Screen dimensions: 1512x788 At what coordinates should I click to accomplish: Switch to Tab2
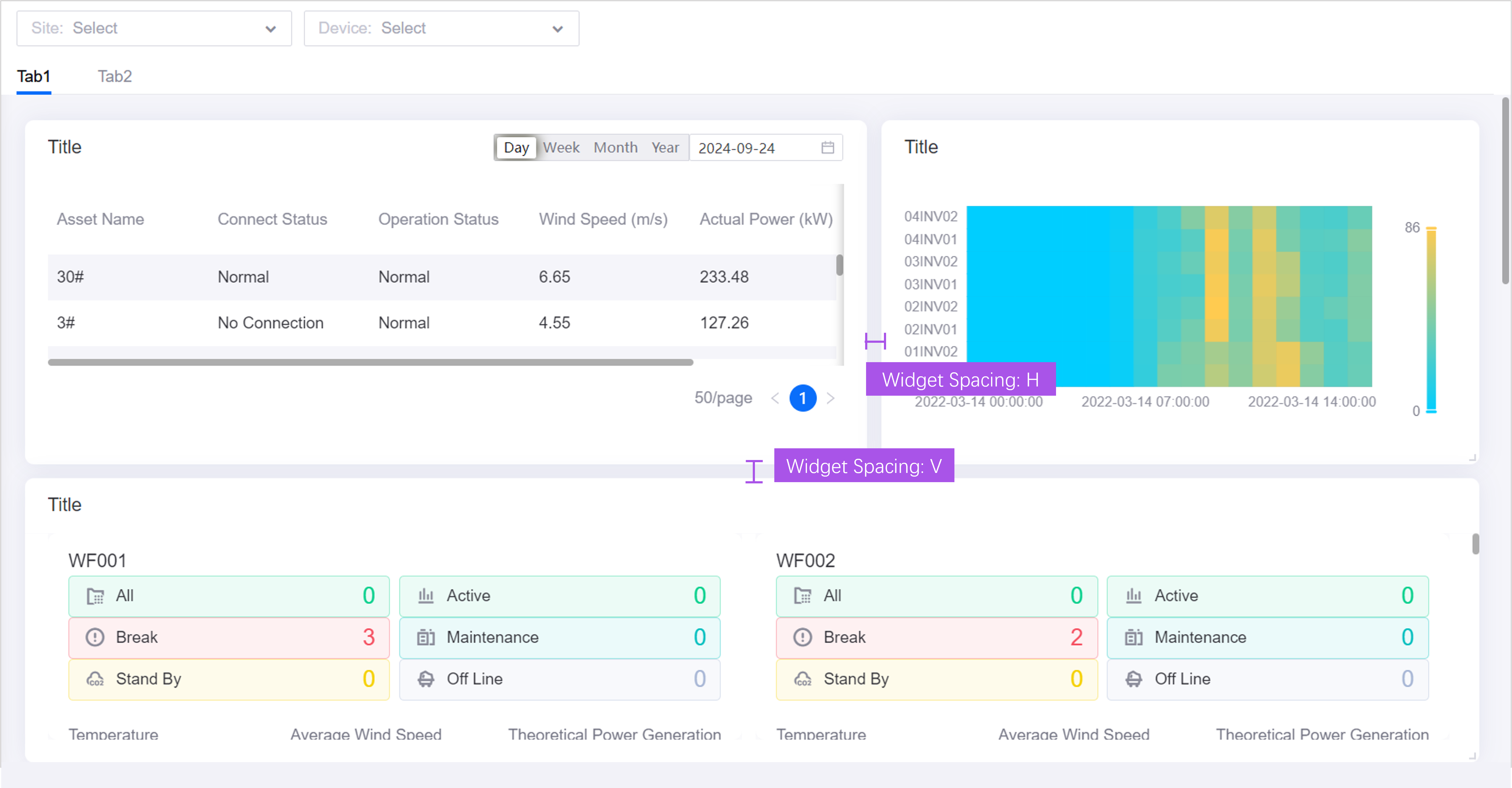(x=115, y=76)
